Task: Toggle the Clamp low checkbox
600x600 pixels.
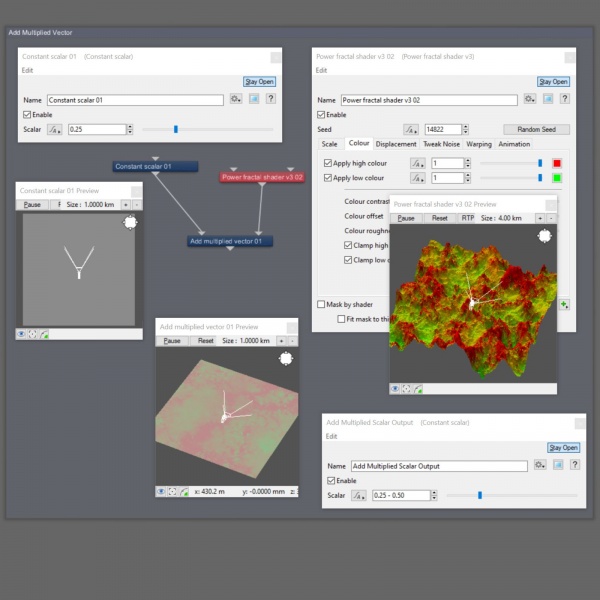Action: [x=348, y=260]
